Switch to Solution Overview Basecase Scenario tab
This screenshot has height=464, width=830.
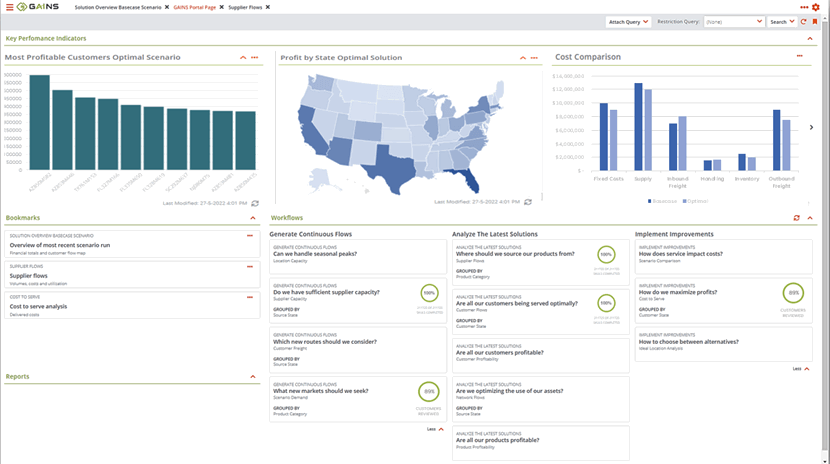118,7
